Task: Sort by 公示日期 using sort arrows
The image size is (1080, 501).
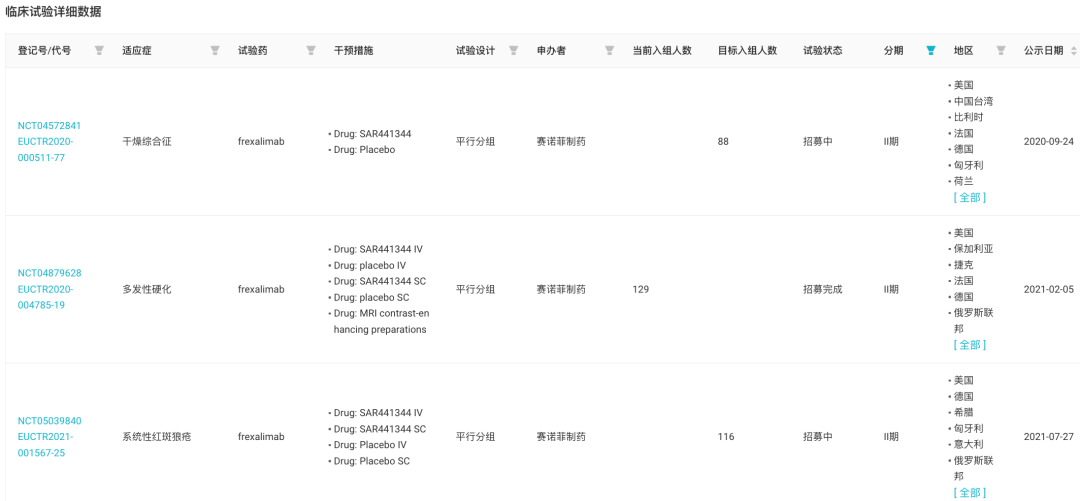Action: coord(1073,50)
